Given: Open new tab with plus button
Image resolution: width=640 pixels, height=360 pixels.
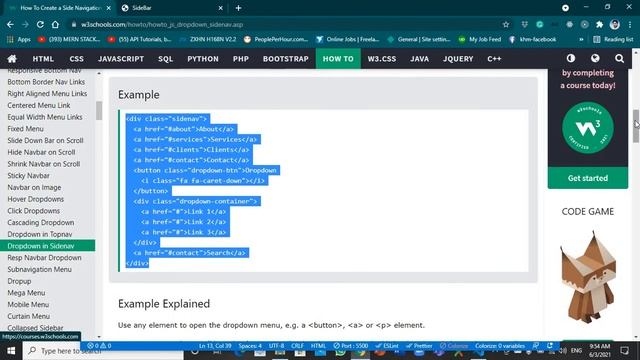Looking at the screenshot, I should coord(238,8).
